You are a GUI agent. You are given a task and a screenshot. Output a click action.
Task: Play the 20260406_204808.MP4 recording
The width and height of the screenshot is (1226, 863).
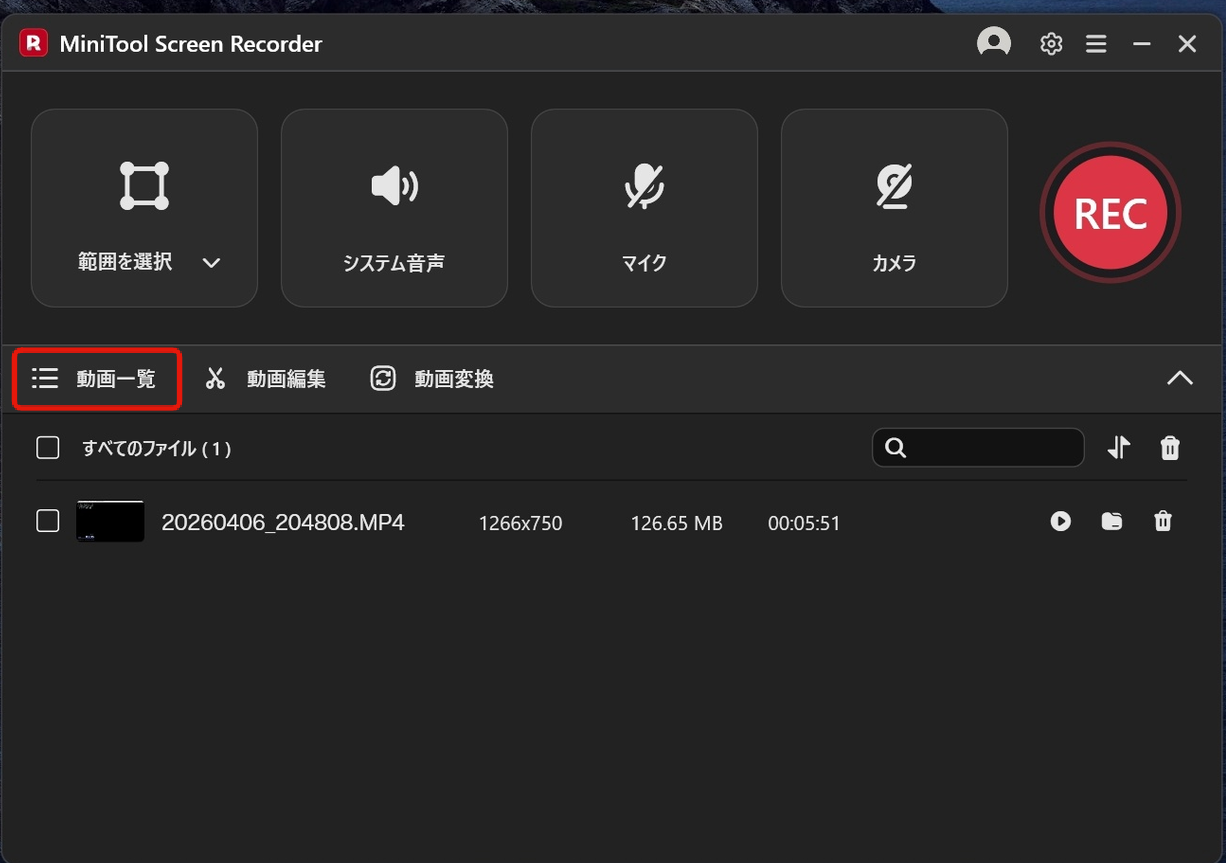click(x=1060, y=521)
